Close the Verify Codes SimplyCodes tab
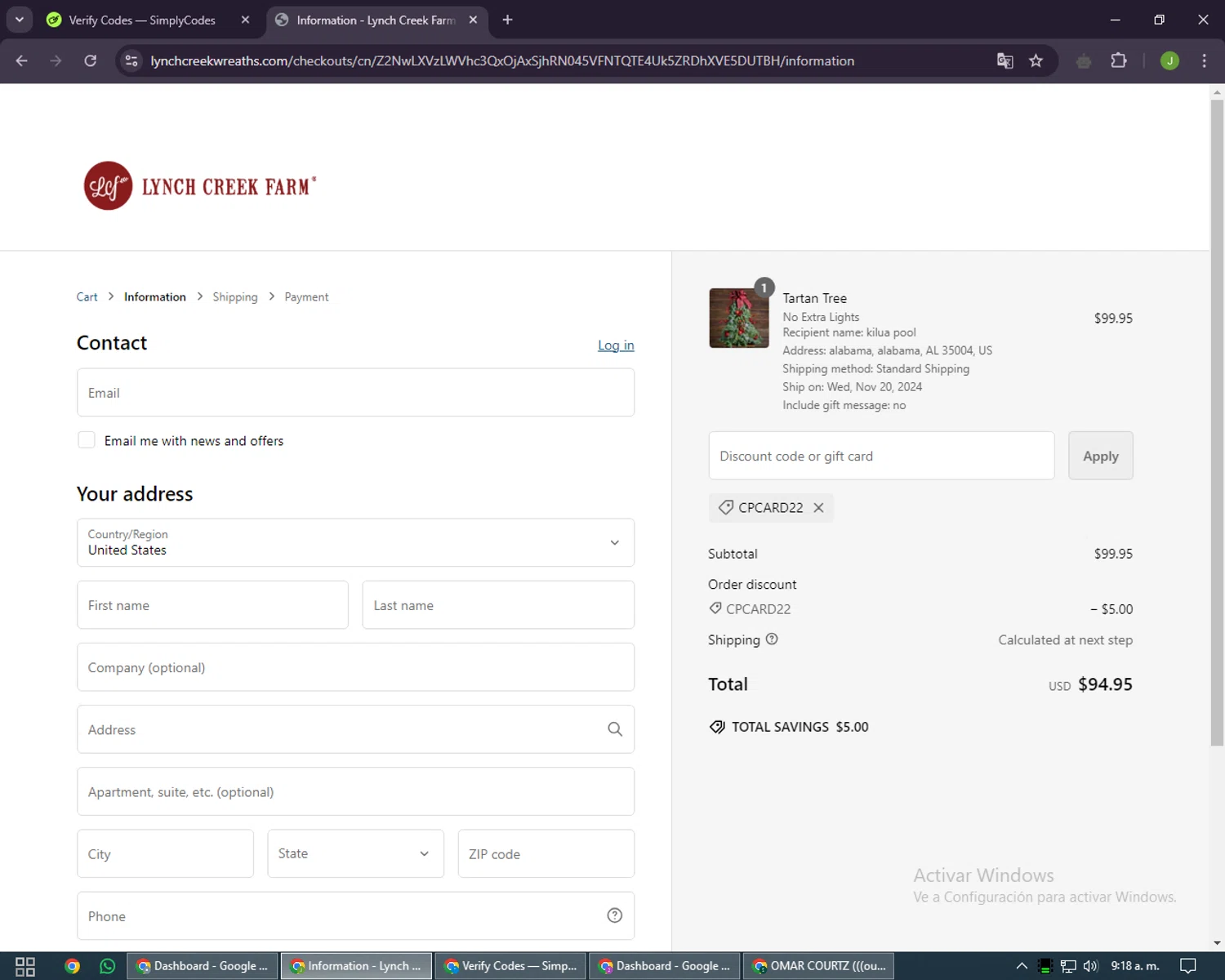Image resolution: width=1225 pixels, height=980 pixels. tap(245, 20)
